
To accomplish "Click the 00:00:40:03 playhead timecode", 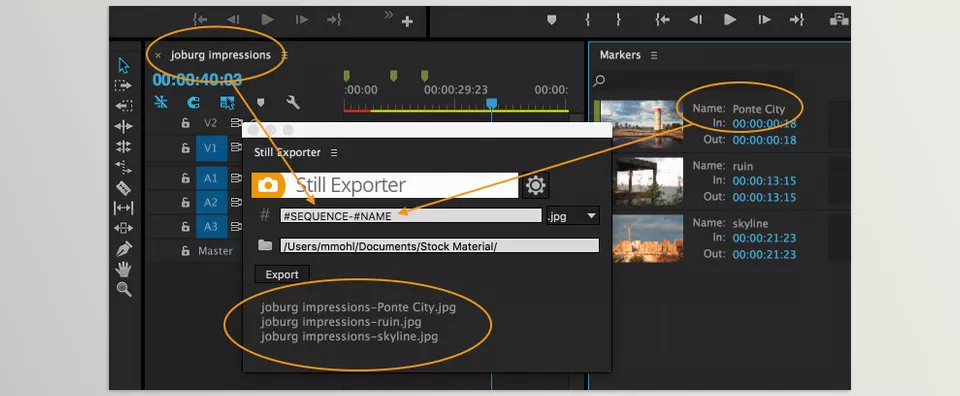I will (197, 80).
